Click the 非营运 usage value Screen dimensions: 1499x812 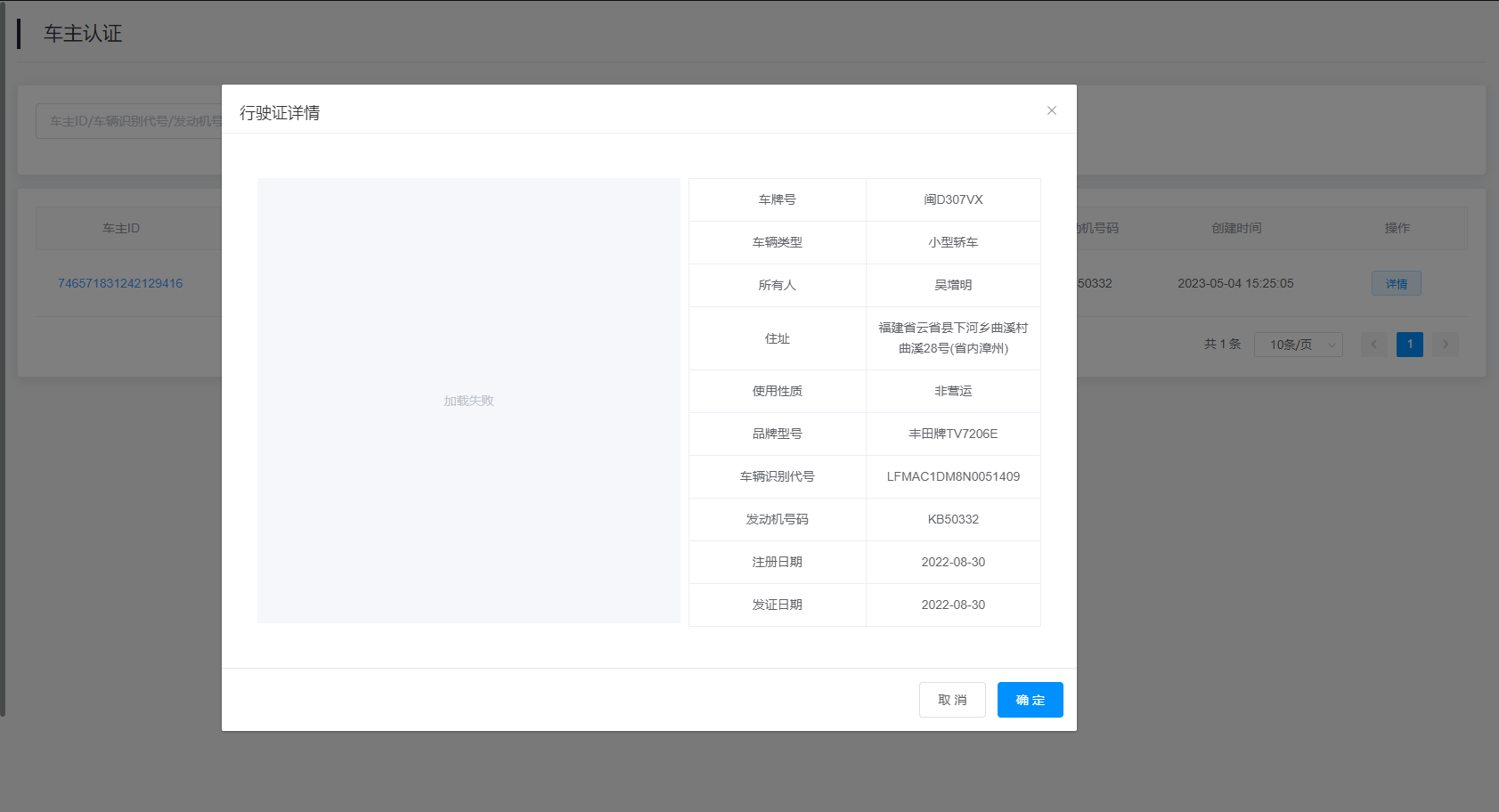click(953, 391)
